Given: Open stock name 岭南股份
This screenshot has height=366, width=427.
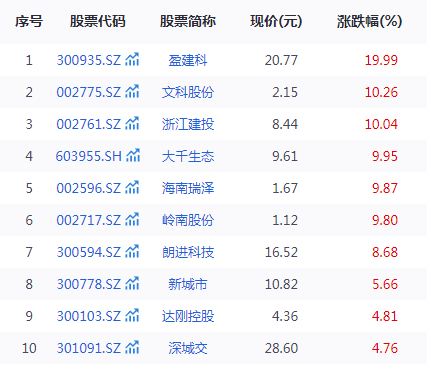Looking at the screenshot, I should tap(188, 221).
